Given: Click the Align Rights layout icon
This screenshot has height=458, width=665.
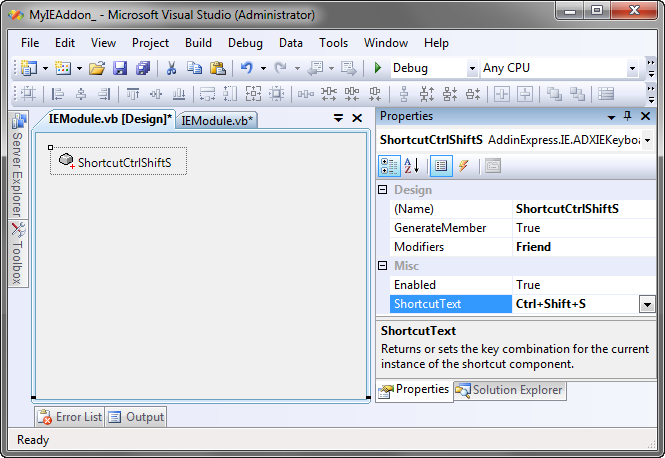Looking at the screenshot, I should tap(104, 94).
